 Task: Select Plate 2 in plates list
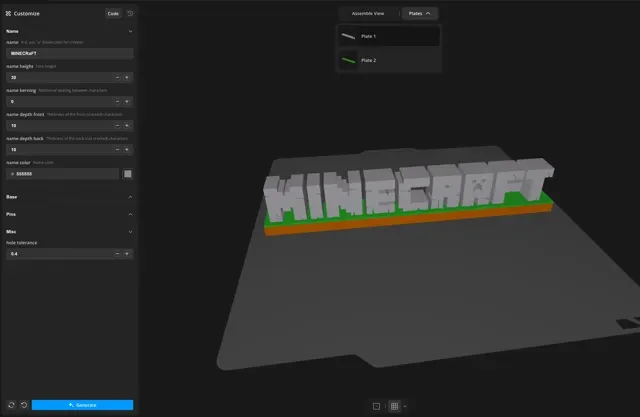tap(389, 60)
